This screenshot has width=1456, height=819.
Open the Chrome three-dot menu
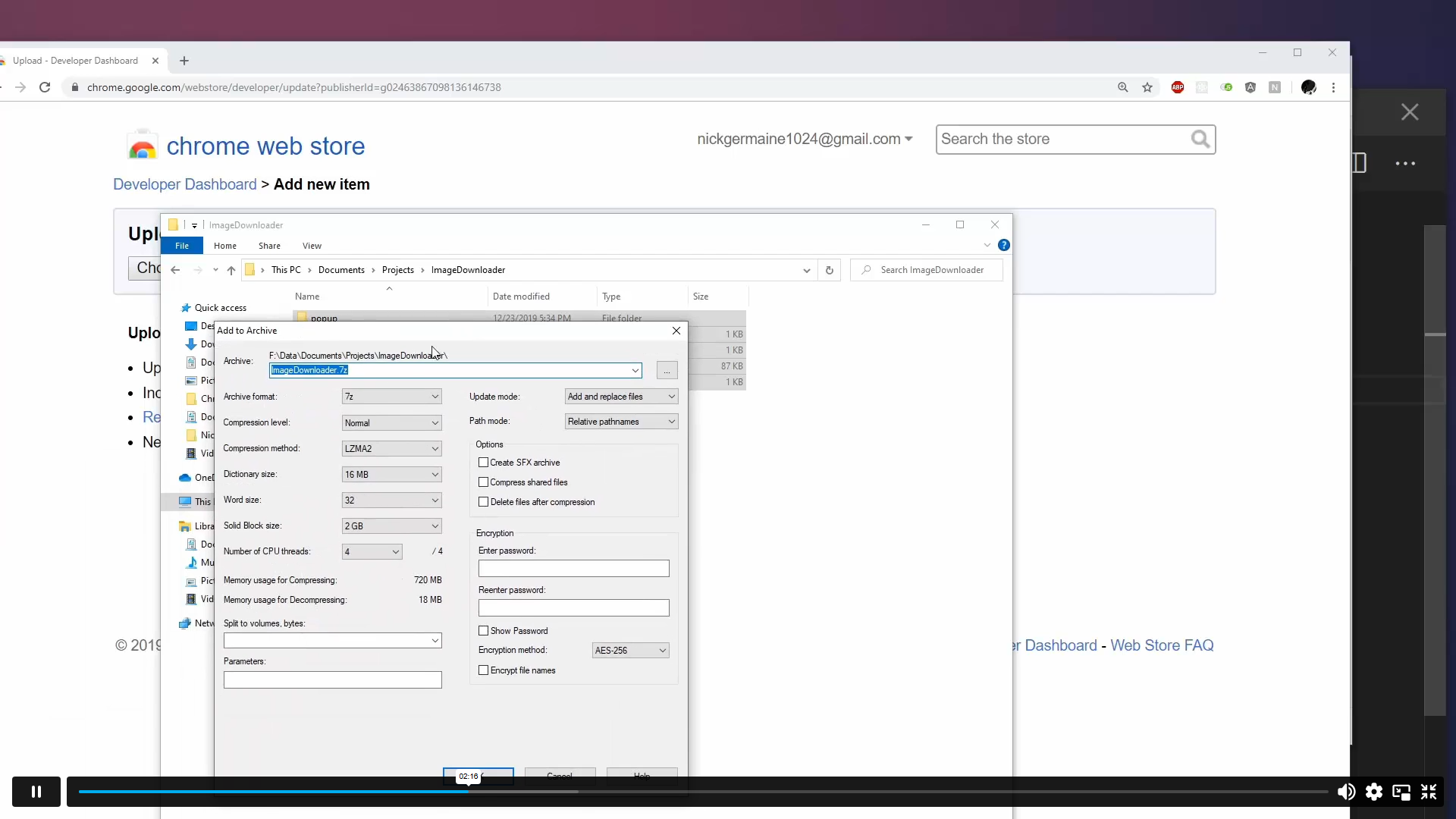(x=1333, y=87)
